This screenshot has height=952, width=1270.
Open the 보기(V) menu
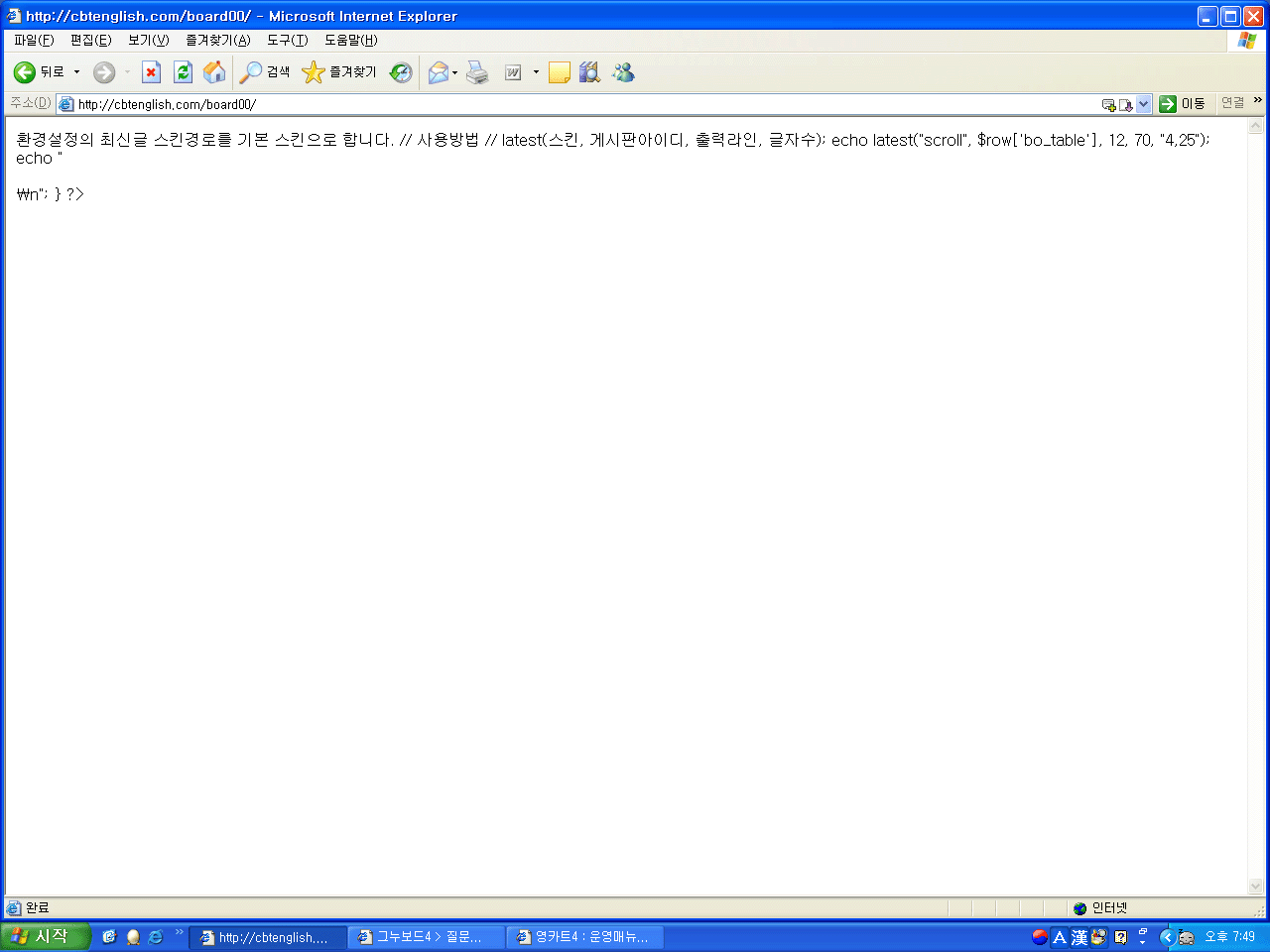tap(149, 41)
